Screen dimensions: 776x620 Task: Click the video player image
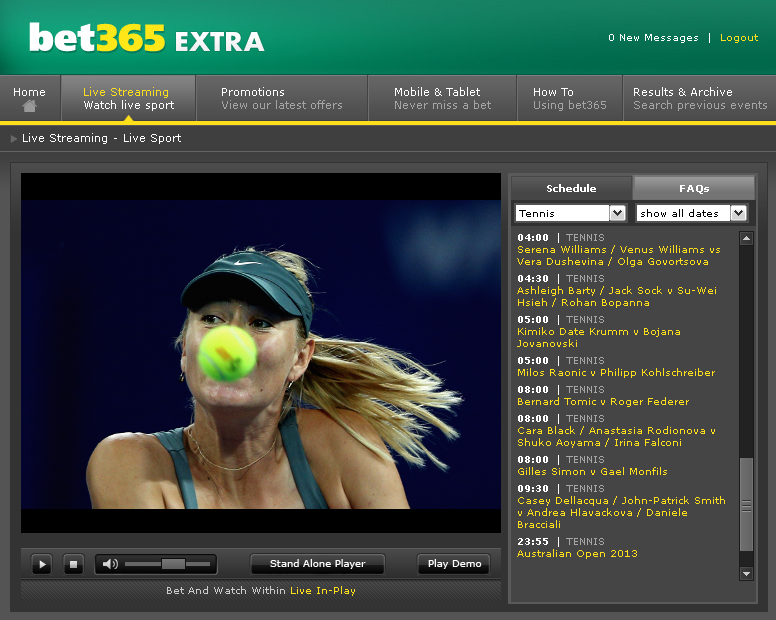(261, 353)
